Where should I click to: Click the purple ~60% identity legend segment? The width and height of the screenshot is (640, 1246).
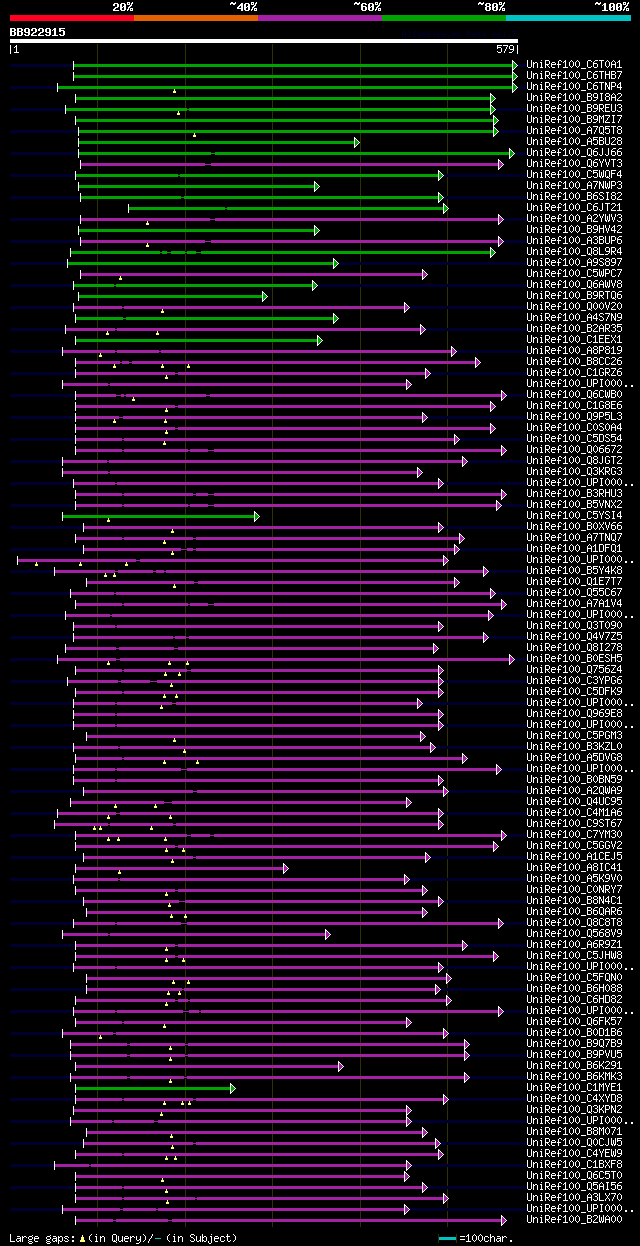point(320,18)
